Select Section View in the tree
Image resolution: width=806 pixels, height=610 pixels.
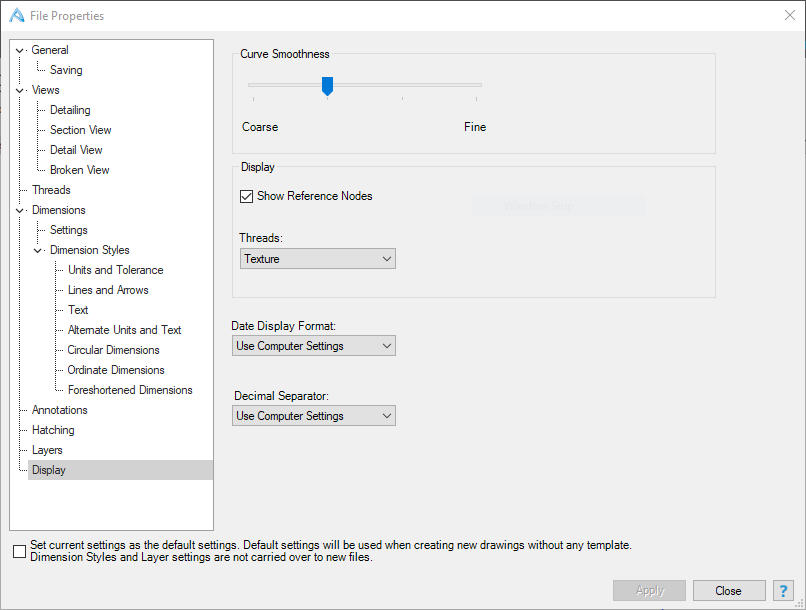(x=80, y=130)
